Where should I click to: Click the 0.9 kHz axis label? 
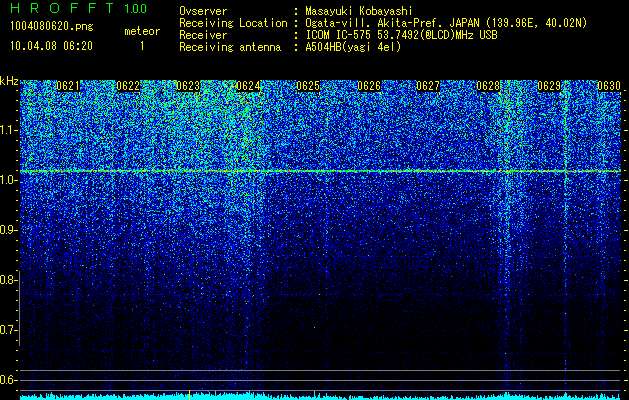[8, 230]
